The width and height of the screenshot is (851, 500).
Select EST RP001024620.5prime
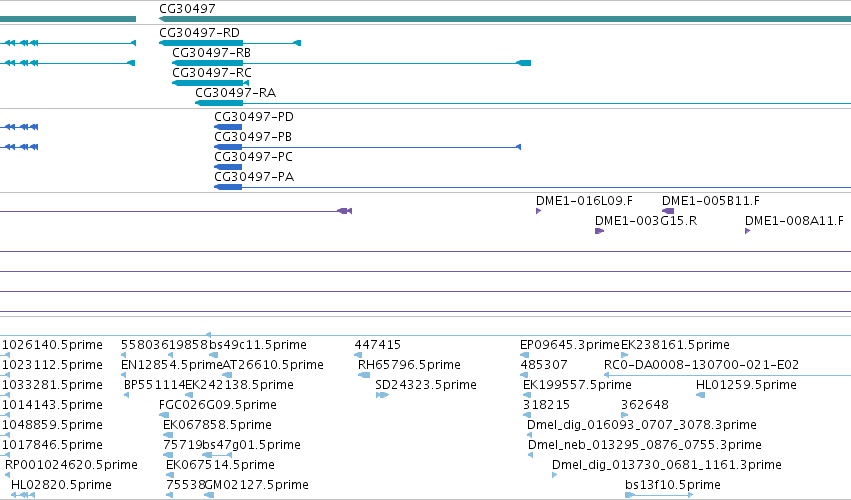(x=71, y=465)
